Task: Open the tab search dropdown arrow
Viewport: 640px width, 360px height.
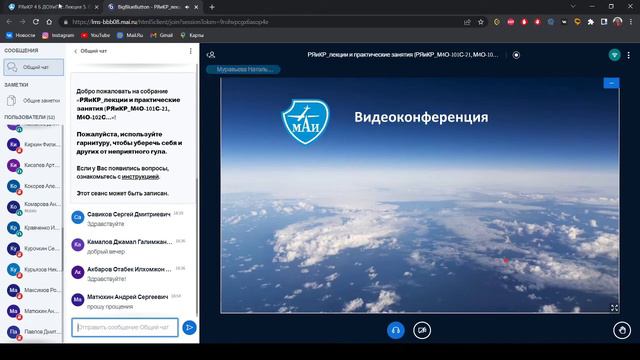Action: 573,7
